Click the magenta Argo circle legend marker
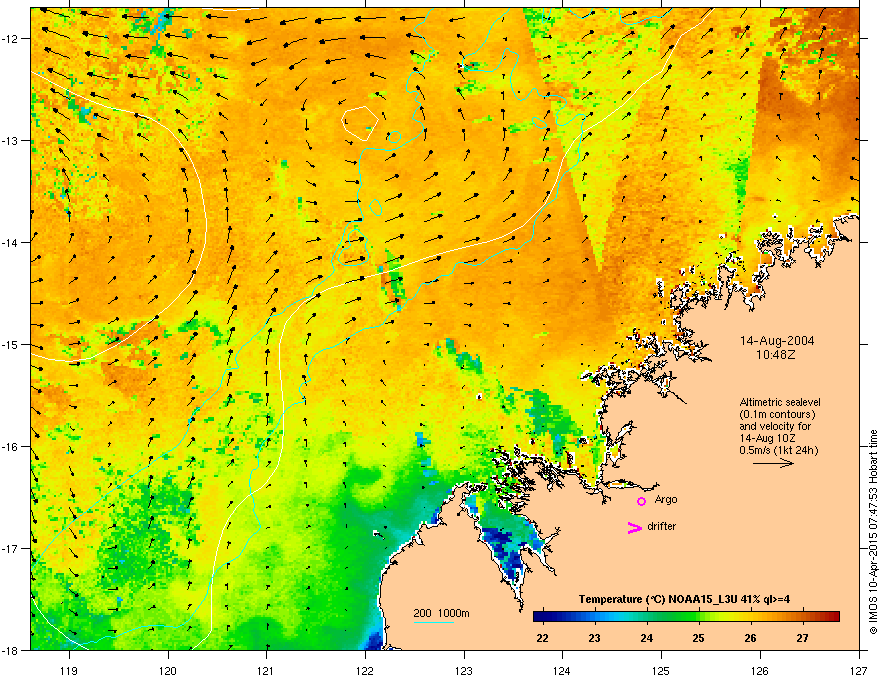880x680 pixels. (x=641, y=501)
